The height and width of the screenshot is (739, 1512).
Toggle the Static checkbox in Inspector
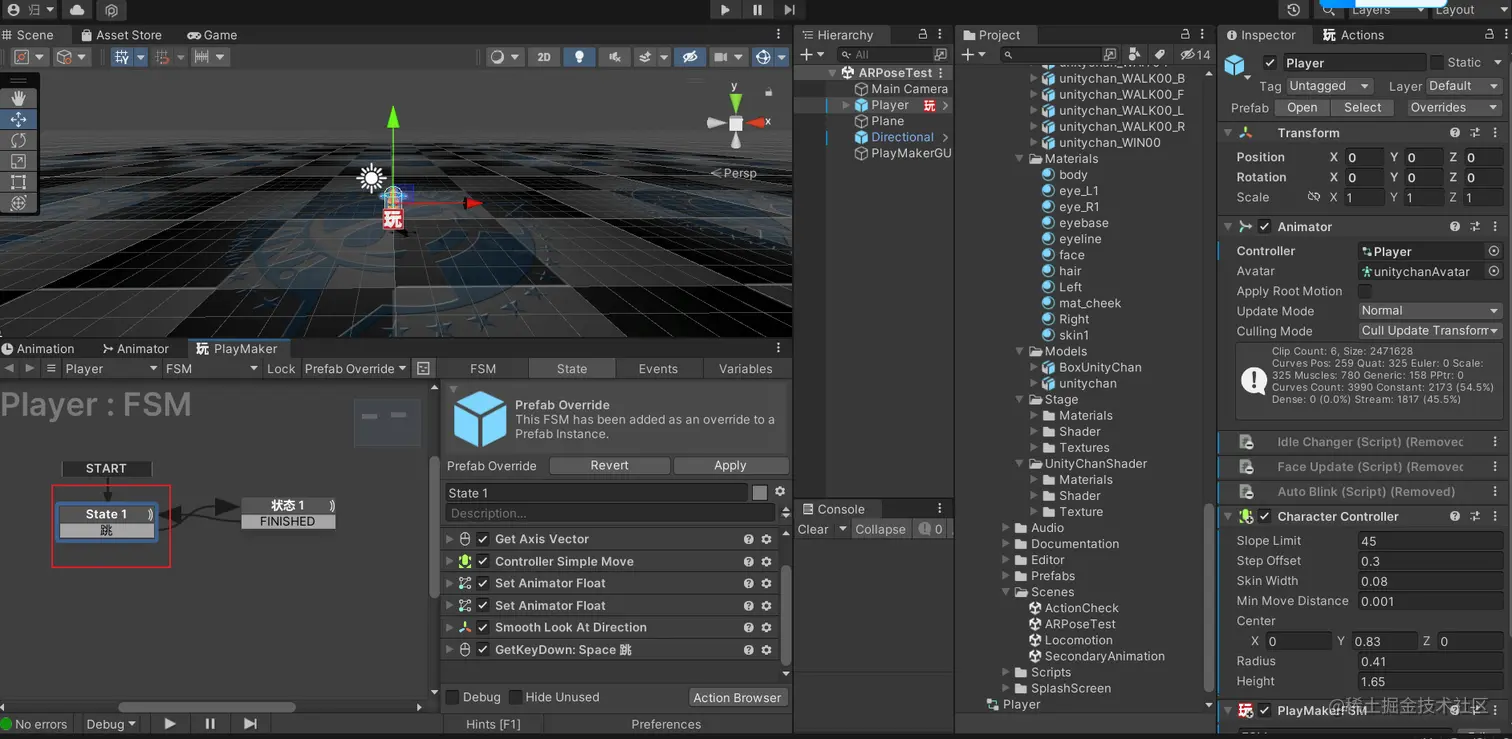tap(1437, 62)
